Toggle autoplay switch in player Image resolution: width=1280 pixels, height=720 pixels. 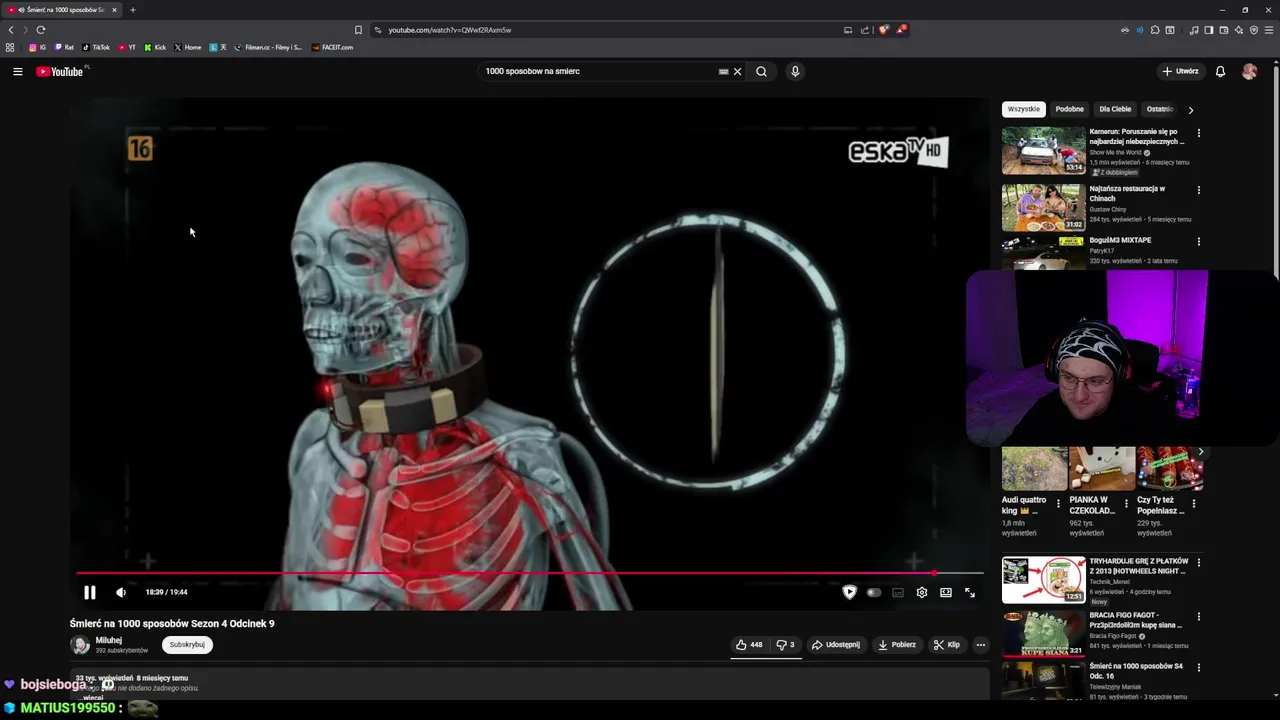(x=873, y=592)
